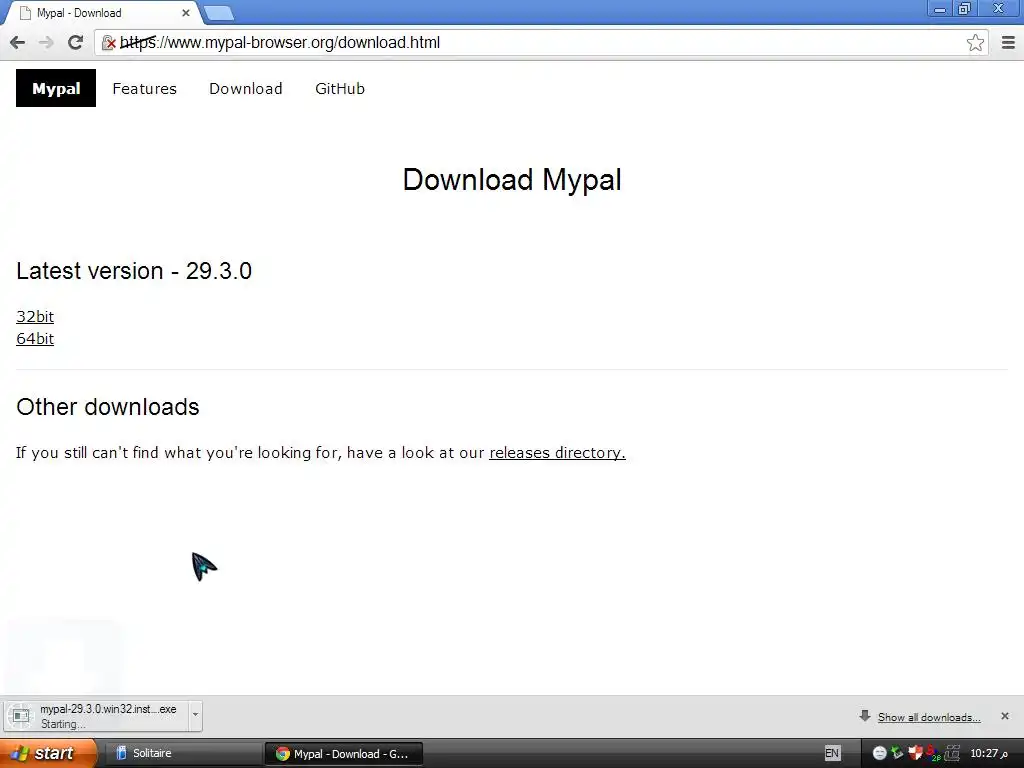Download the 64bit version
The width and height of the screenshot is (1024, 768).
(35, 339)
